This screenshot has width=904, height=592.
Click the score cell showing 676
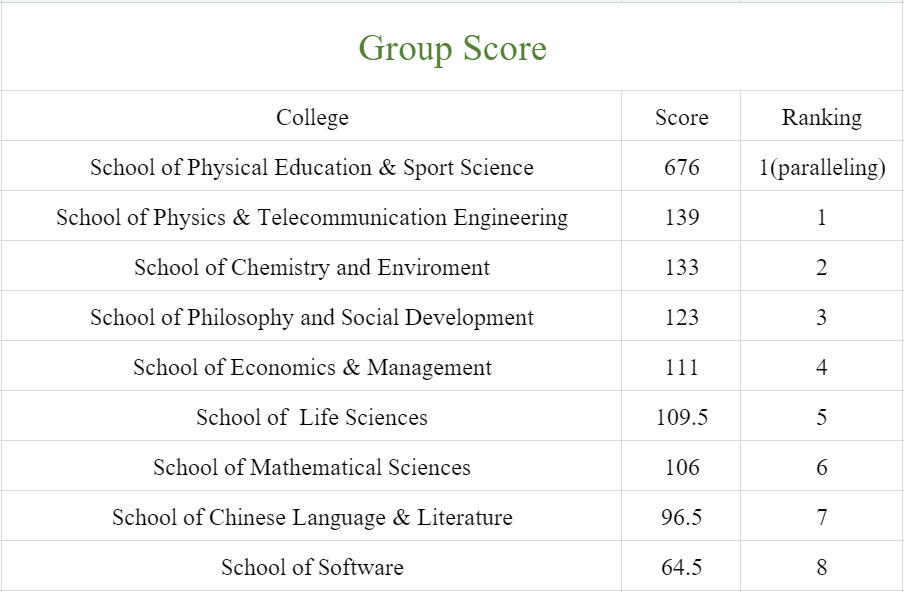(681, 167)
